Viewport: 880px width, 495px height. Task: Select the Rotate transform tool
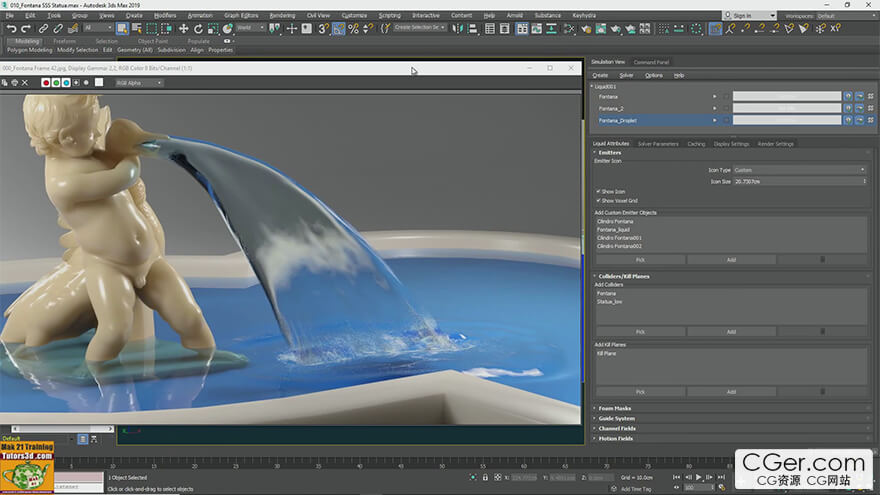tap(198, 29)
